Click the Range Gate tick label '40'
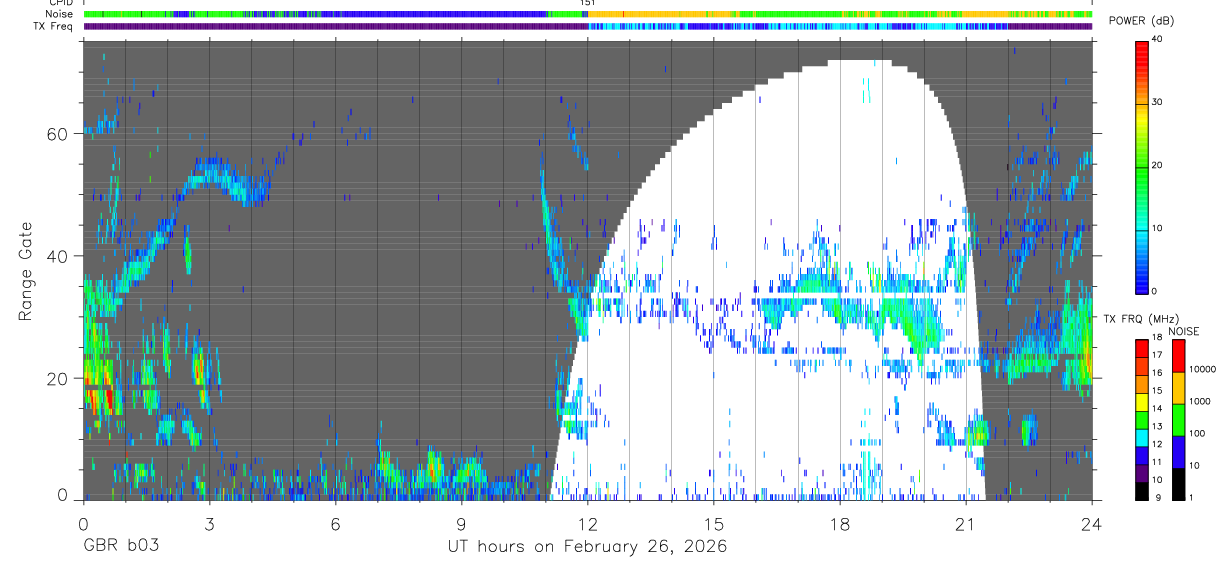1228x567 pixels. pyautogui.click(x=56, y=256)
